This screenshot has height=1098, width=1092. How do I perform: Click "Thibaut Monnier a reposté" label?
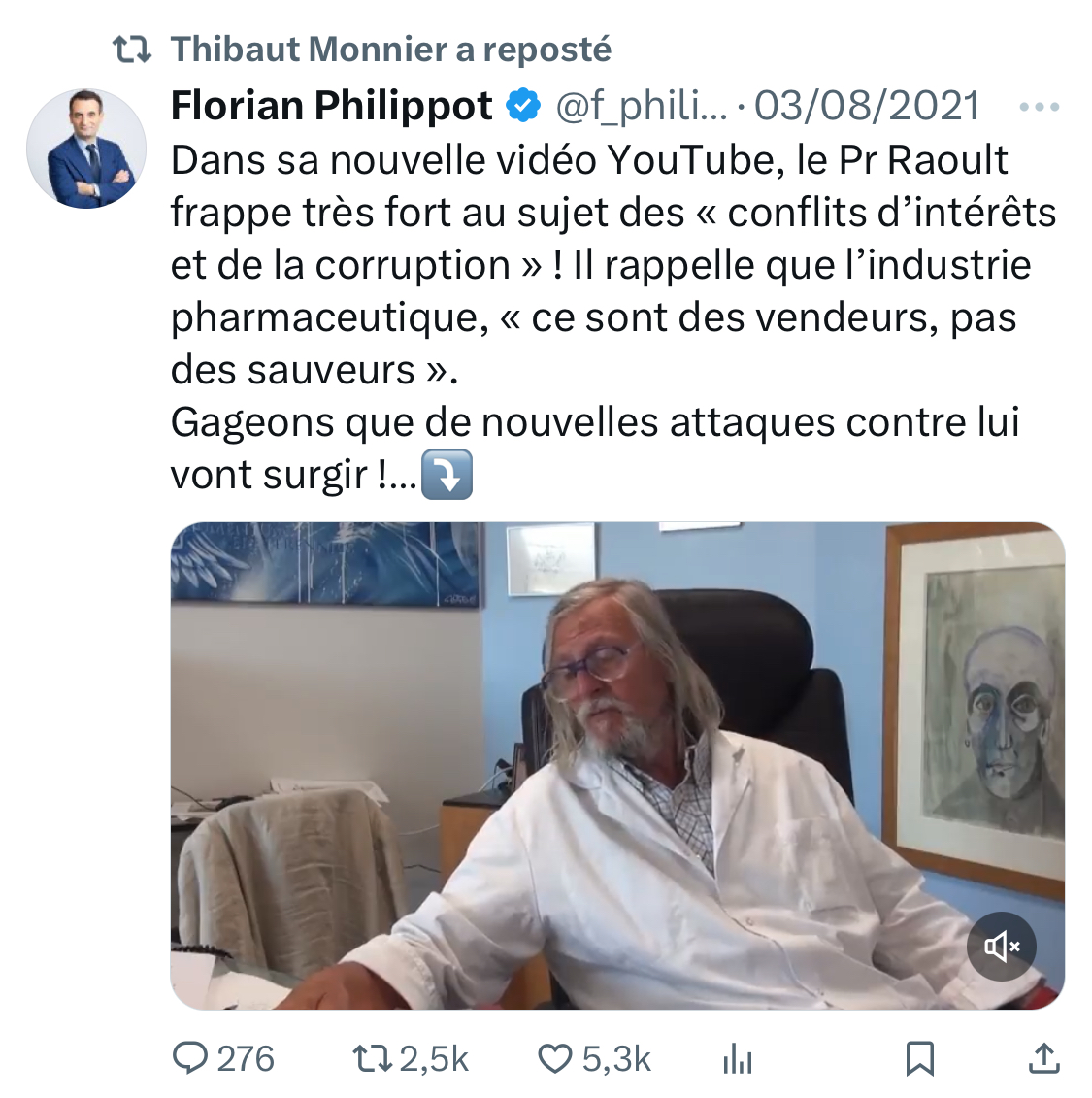pyautogui.click(x=391, y=49)
